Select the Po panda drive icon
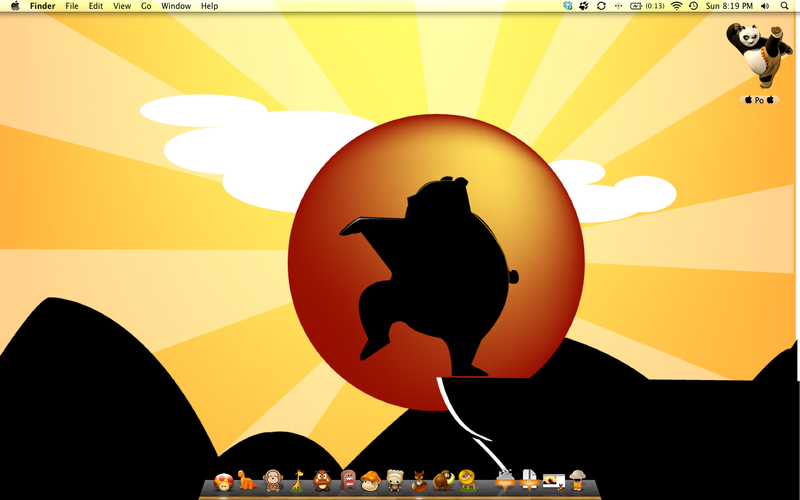 pyautogui.click(x=759, y=55)
